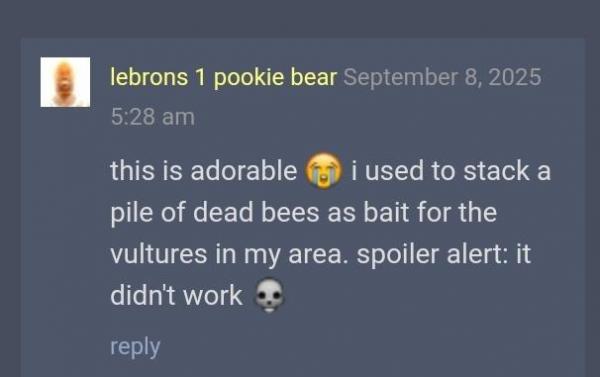Open the lebrons 1 pookie bear username

pos(223,77)
